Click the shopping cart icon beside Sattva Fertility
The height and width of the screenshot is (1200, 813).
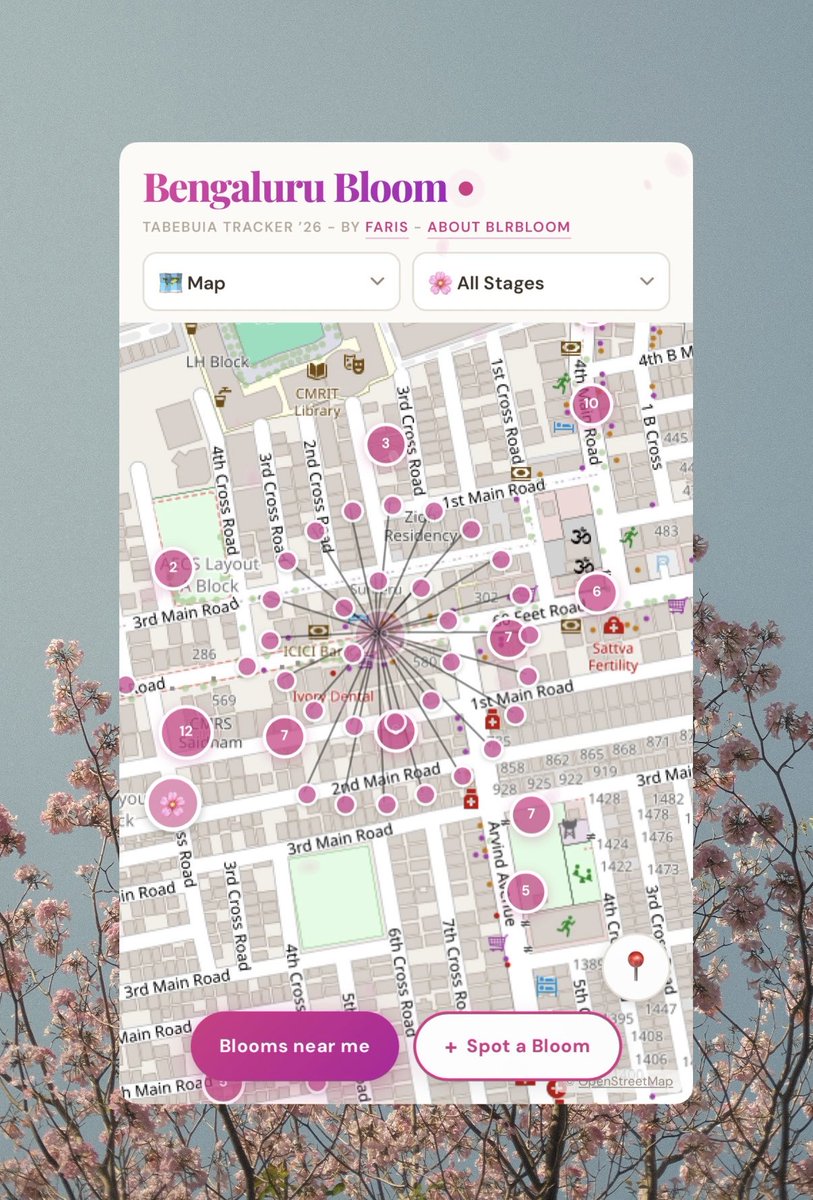677,605
